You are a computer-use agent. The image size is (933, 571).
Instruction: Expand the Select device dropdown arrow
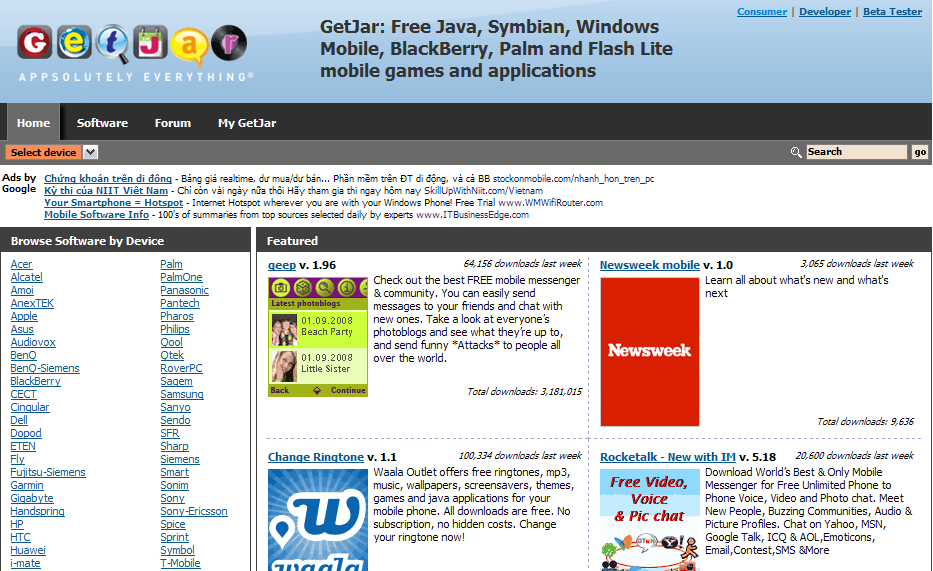point(90,152)
